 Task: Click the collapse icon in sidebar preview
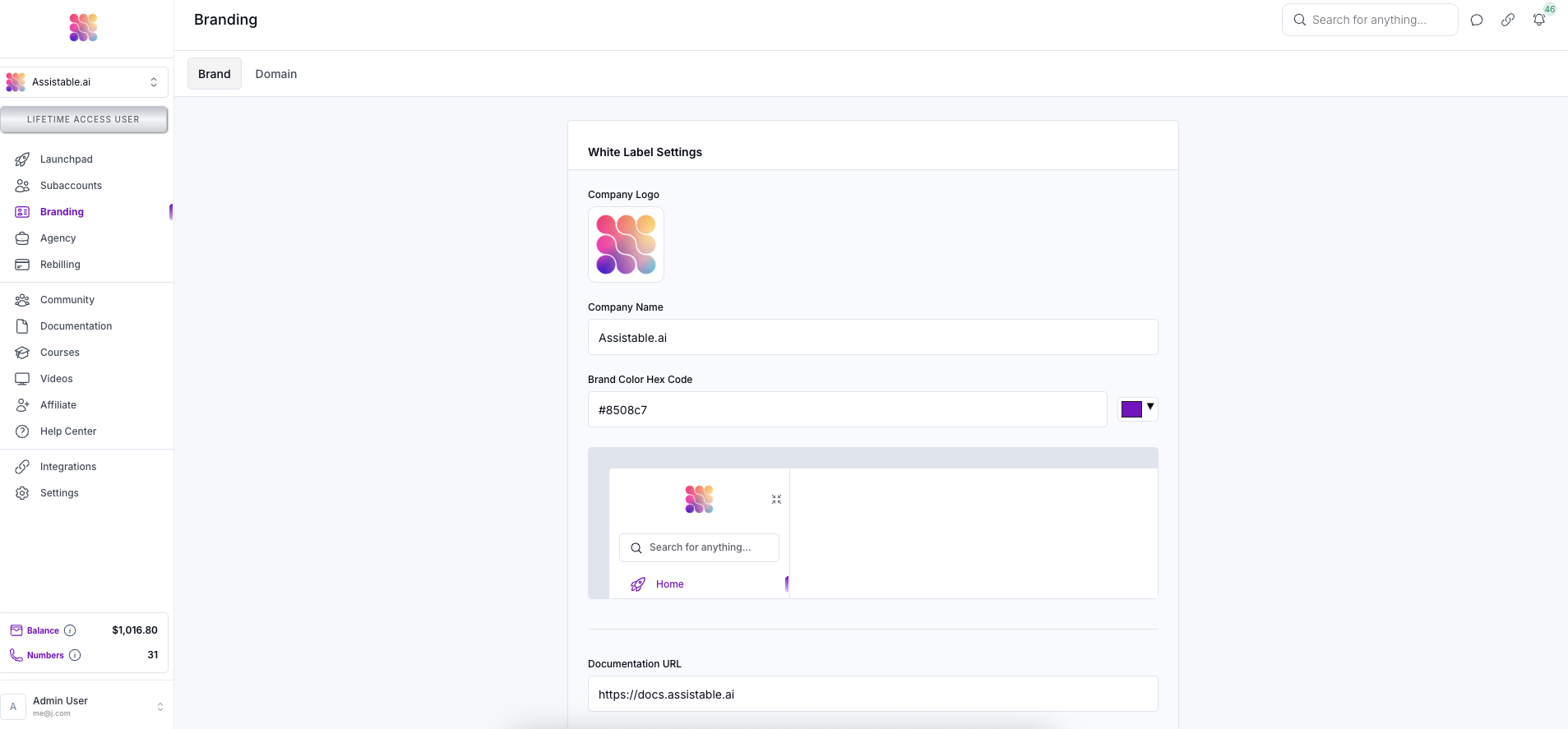coord(776,500)
